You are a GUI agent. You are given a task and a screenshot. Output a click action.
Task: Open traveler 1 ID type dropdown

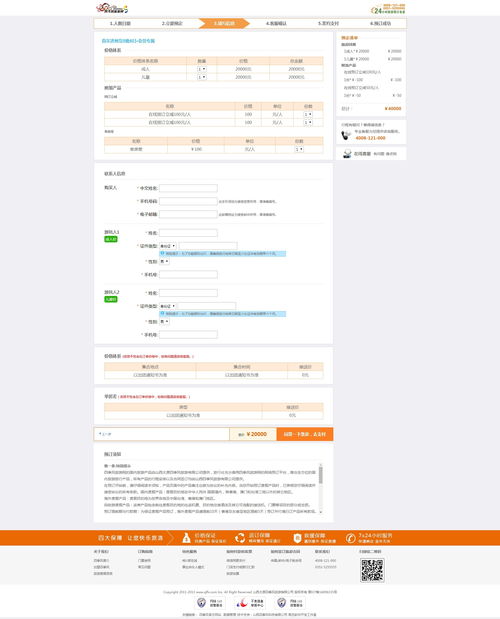[168, 246]
